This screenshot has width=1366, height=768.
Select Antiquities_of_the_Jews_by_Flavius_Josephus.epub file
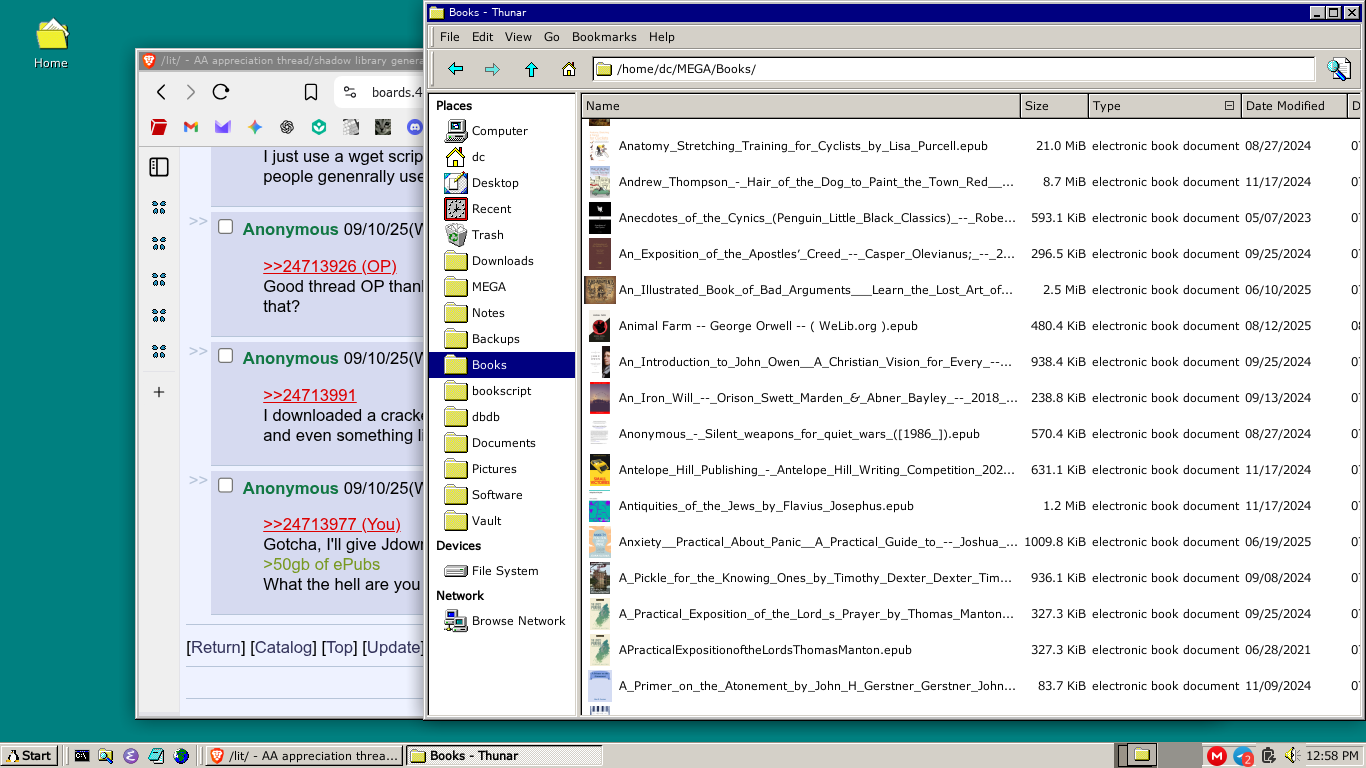(766, 506)
